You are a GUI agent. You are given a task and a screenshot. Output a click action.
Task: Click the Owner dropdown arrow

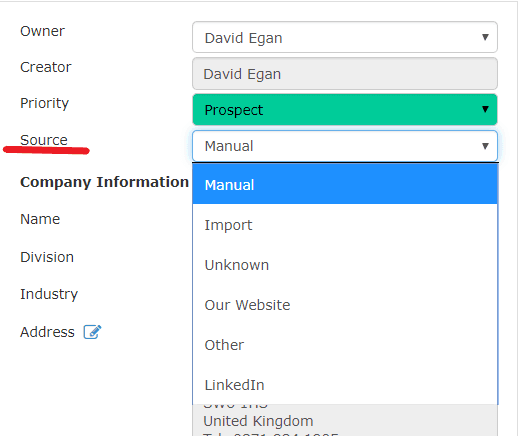[x=485, y=37]
